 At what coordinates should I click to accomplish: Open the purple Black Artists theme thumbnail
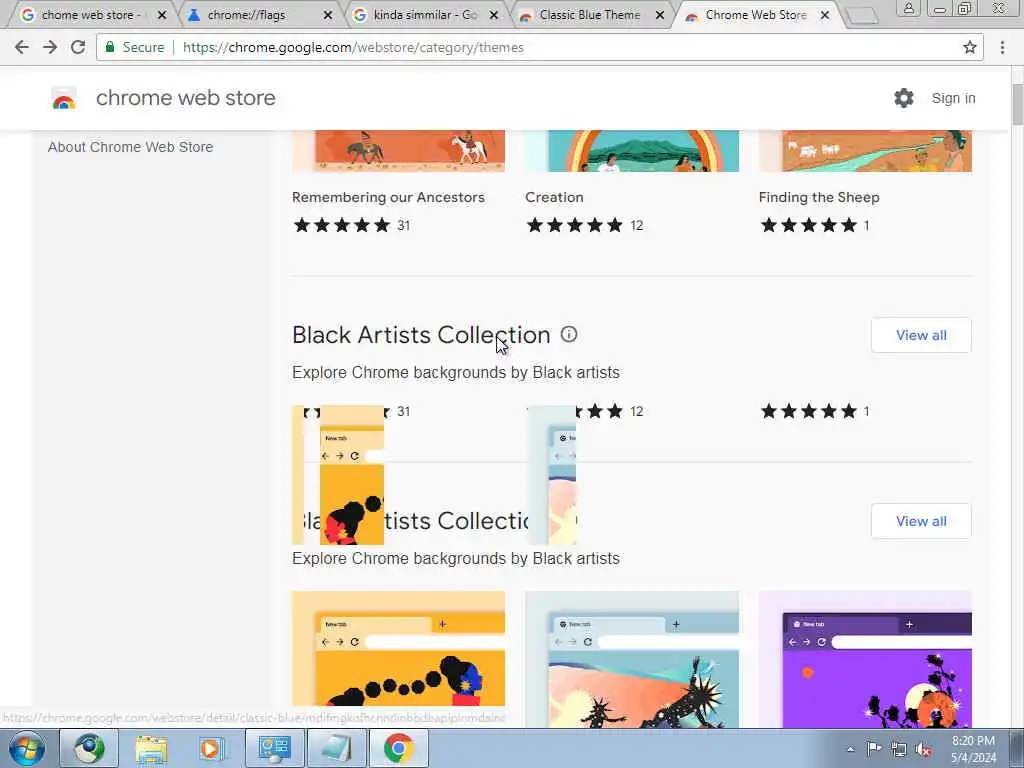pos(865,658)
